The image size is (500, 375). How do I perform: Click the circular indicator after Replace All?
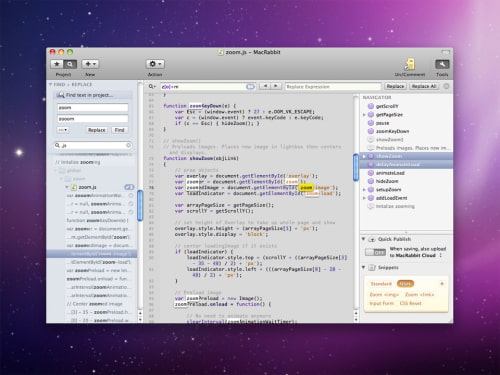446,86
